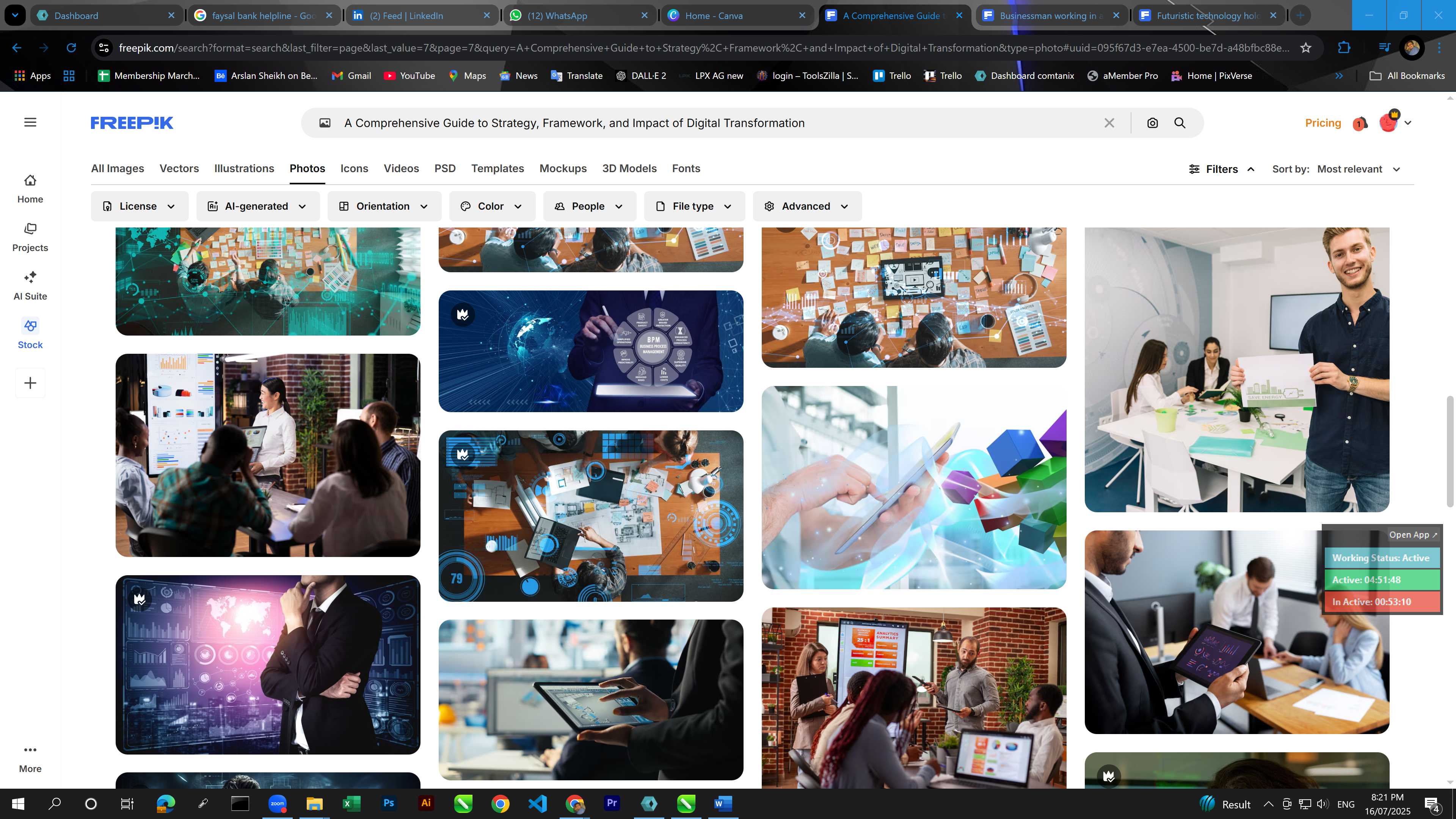1456x819 pixels.
Task: Change Sort by Most relevant
Action: [x=1359, y=169]
